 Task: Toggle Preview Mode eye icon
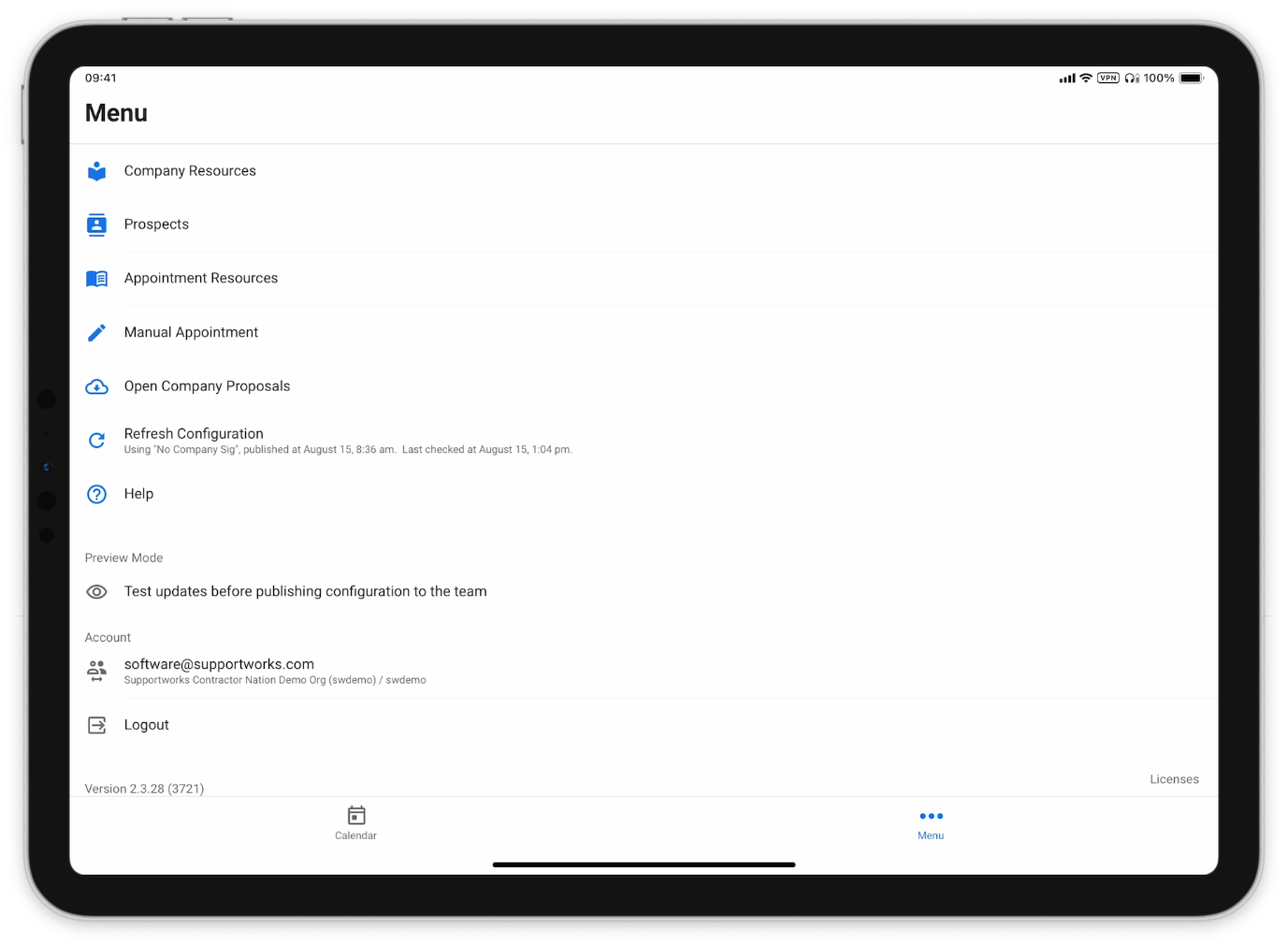tap(96, 591)
